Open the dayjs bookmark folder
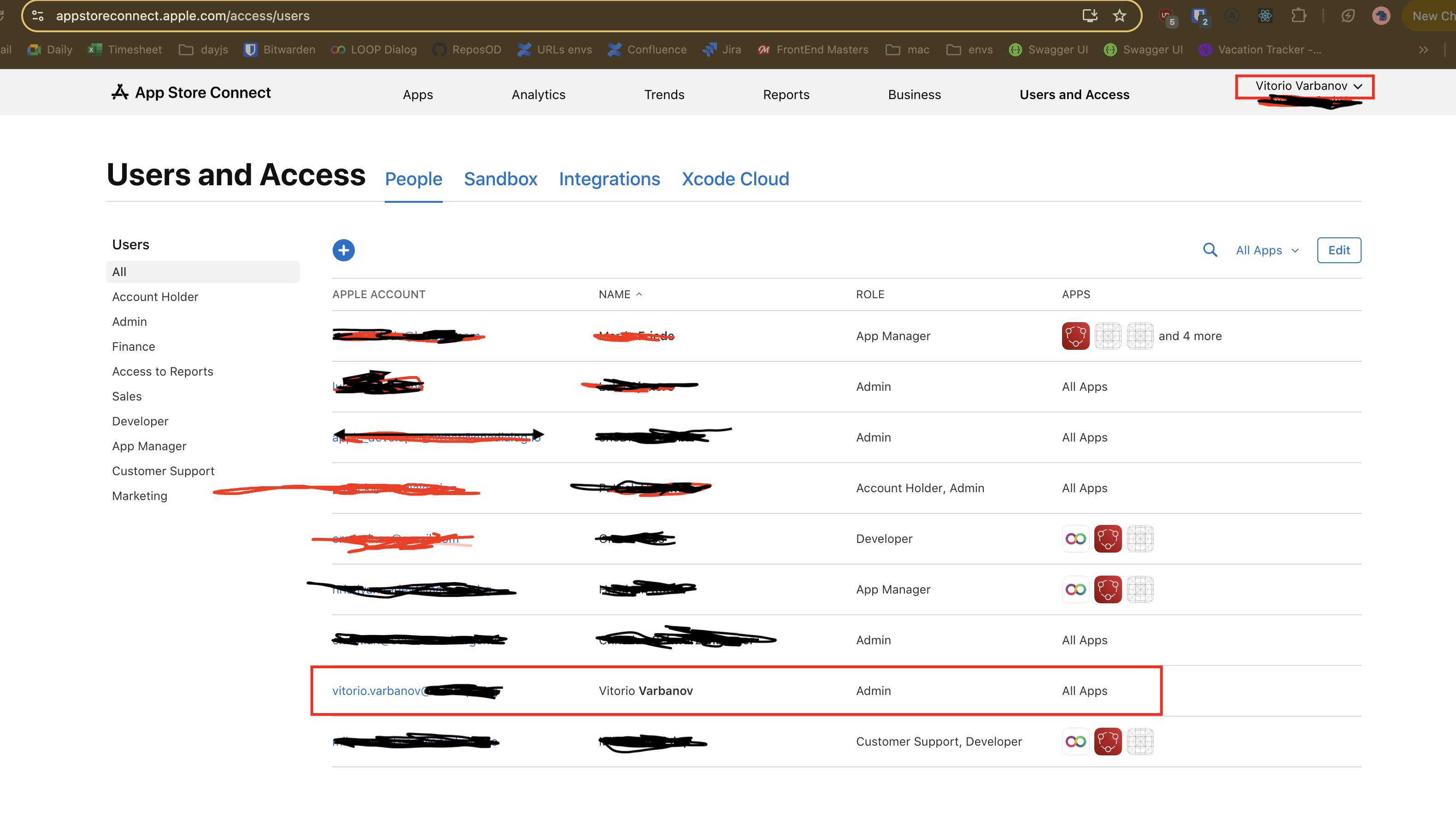The width and height of the screenshot is (1456, 824). pyautogui.click(x=204, y=50)
